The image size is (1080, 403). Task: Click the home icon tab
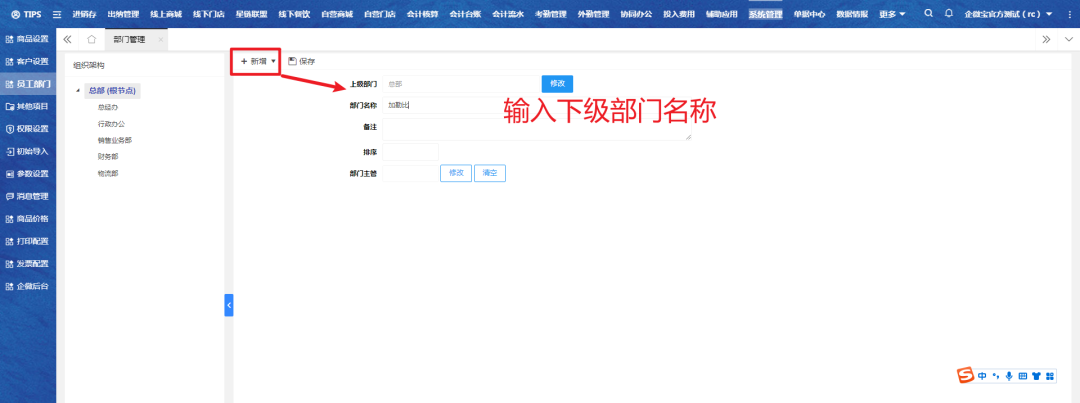click(x=91, y=39)
